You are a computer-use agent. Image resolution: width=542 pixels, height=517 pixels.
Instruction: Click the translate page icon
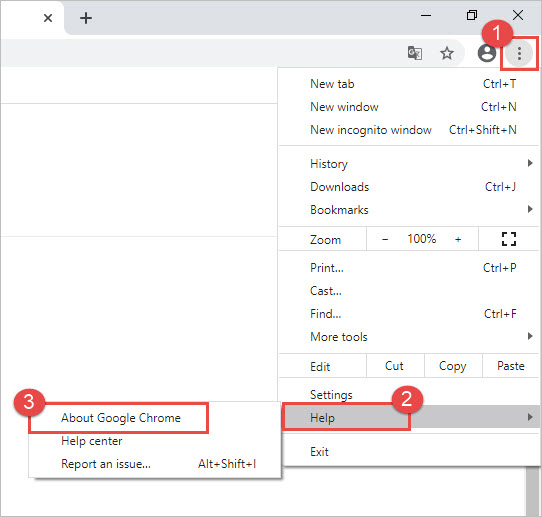[415, 53]
